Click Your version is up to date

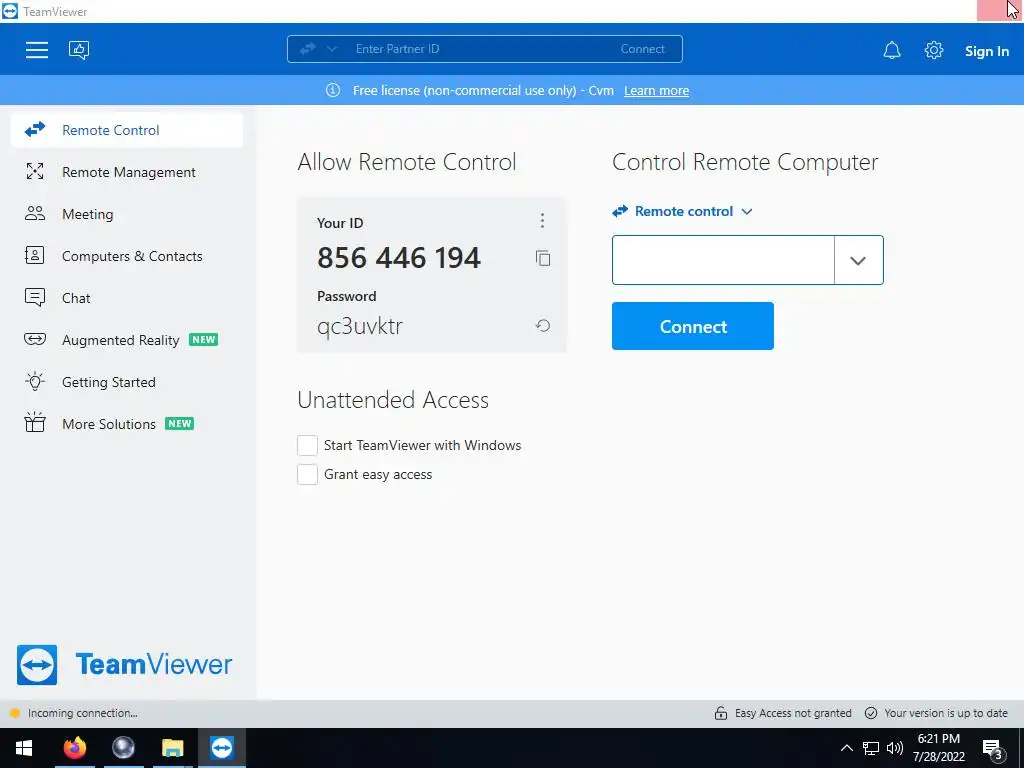pyautogui.click(x=946, y=713)
